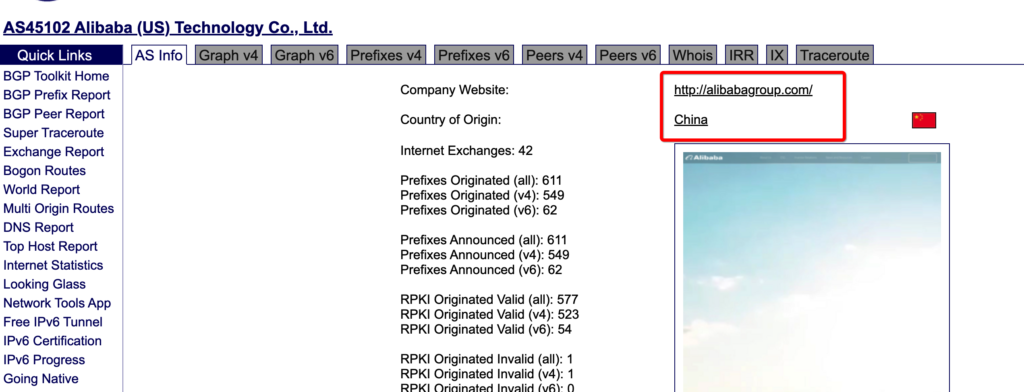Click the Quick Links header
The height and width of the screenshot is (392, 1024).
tap(61, 56)
